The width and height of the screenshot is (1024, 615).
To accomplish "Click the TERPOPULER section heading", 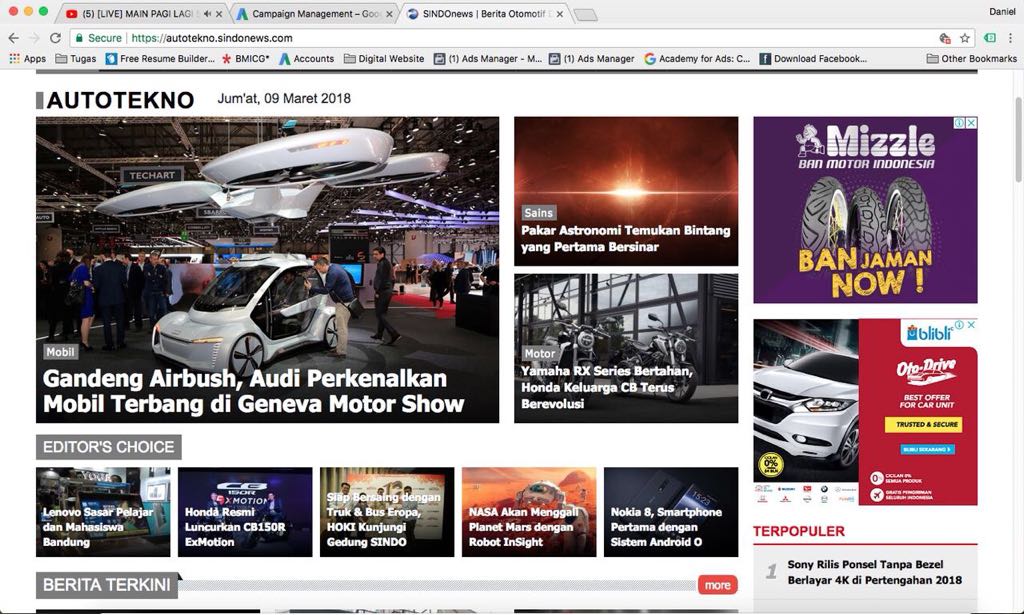I will pyautogui.click(x=799, y=531).
